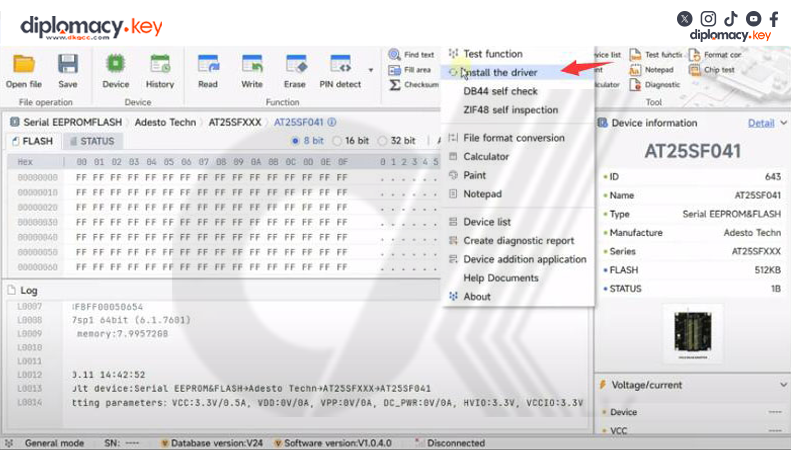This screenshot has height=450, width=791.
Task: Choose About menu entry
Action: (x=518, y=297)
